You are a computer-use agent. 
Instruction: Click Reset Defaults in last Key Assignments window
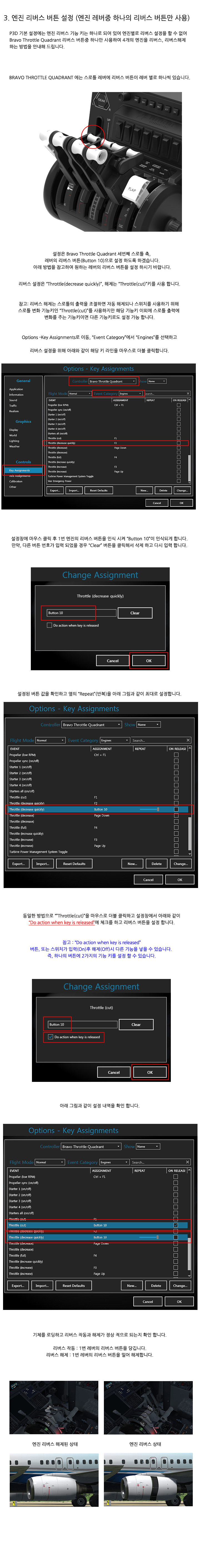tap(74, 1285)
